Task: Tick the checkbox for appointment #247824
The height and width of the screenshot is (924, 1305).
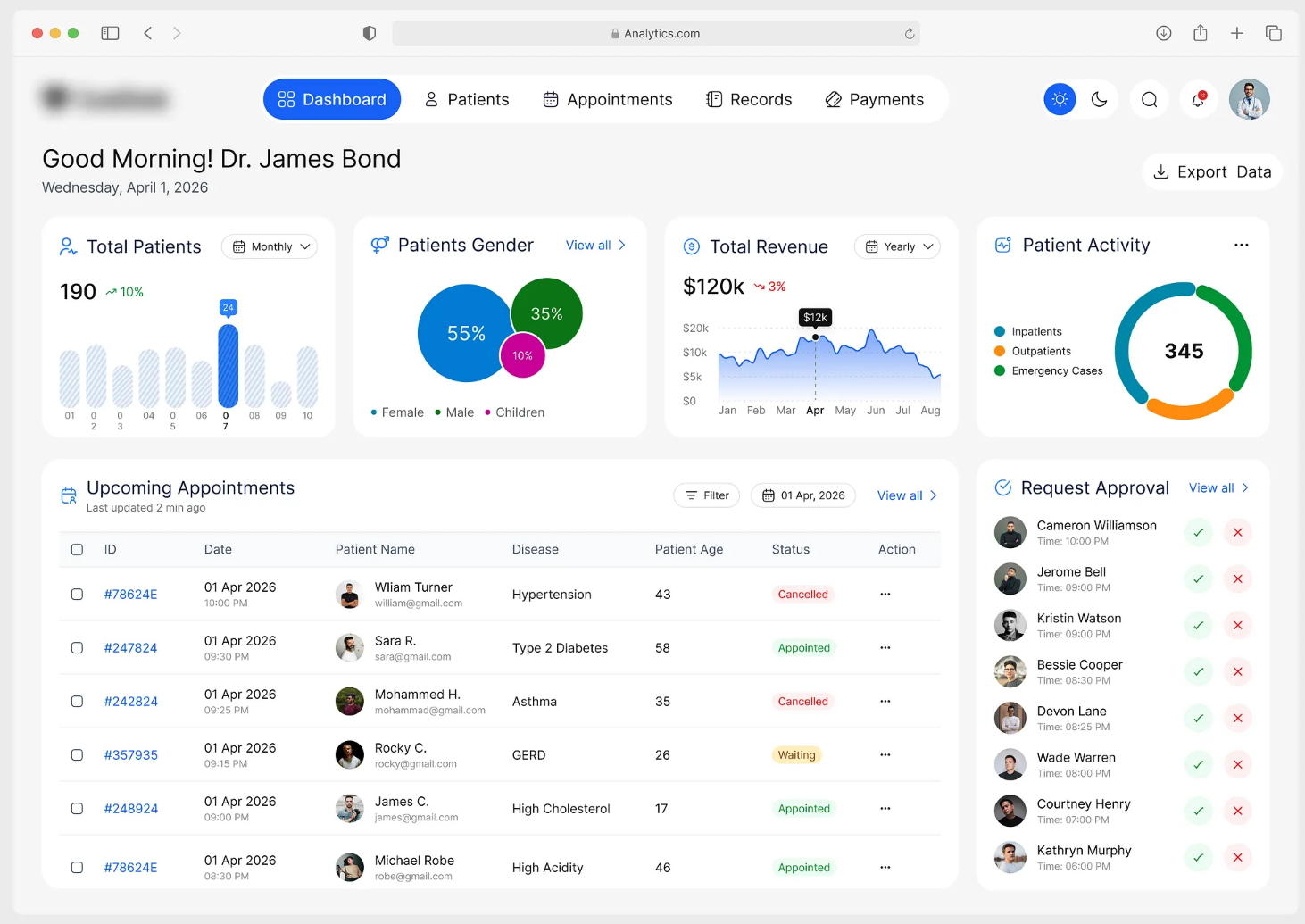Action: coord(77,648)
